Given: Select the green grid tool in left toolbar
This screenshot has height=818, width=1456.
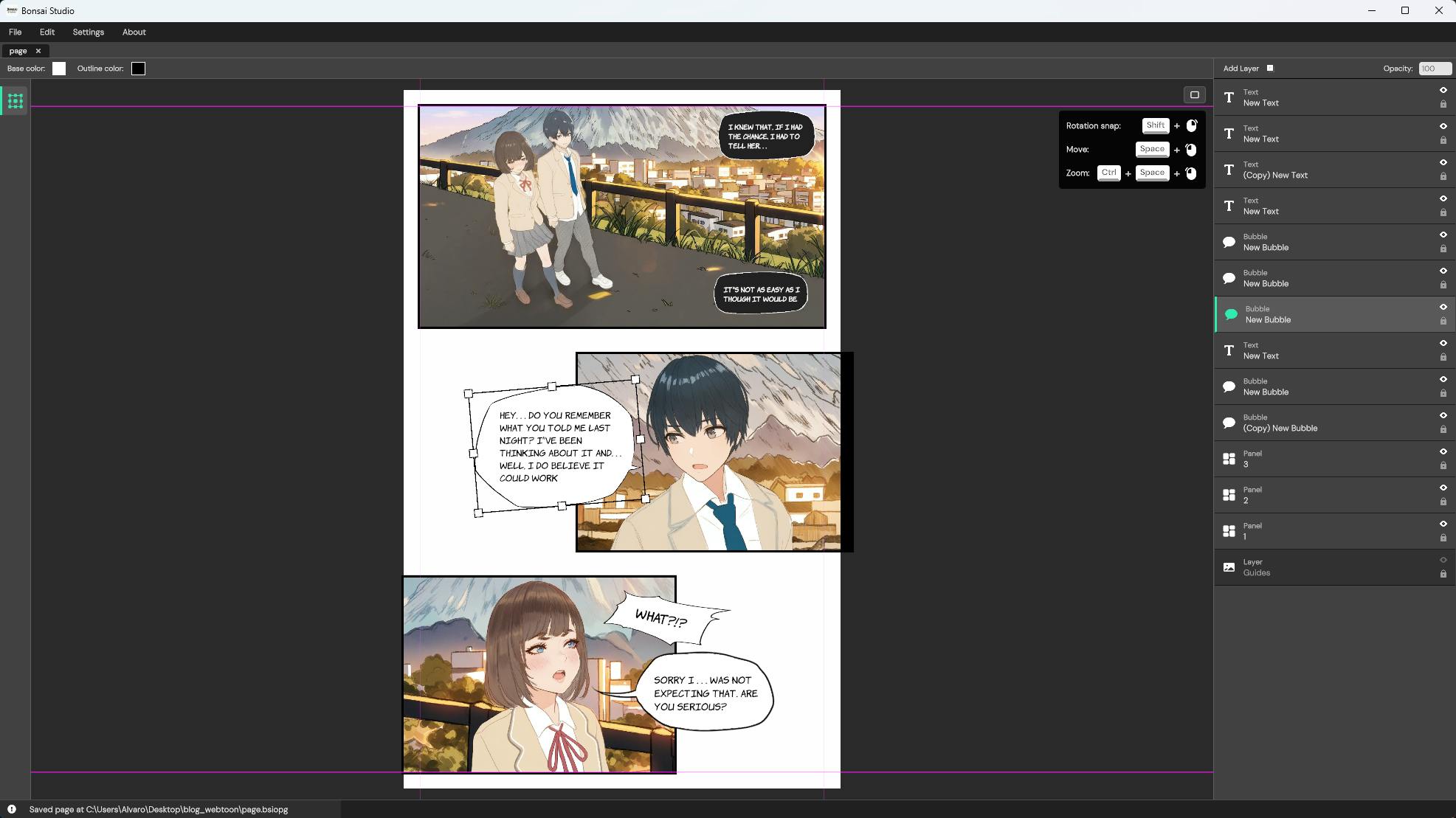Looking at the screenshot, I should pos(15,101).
